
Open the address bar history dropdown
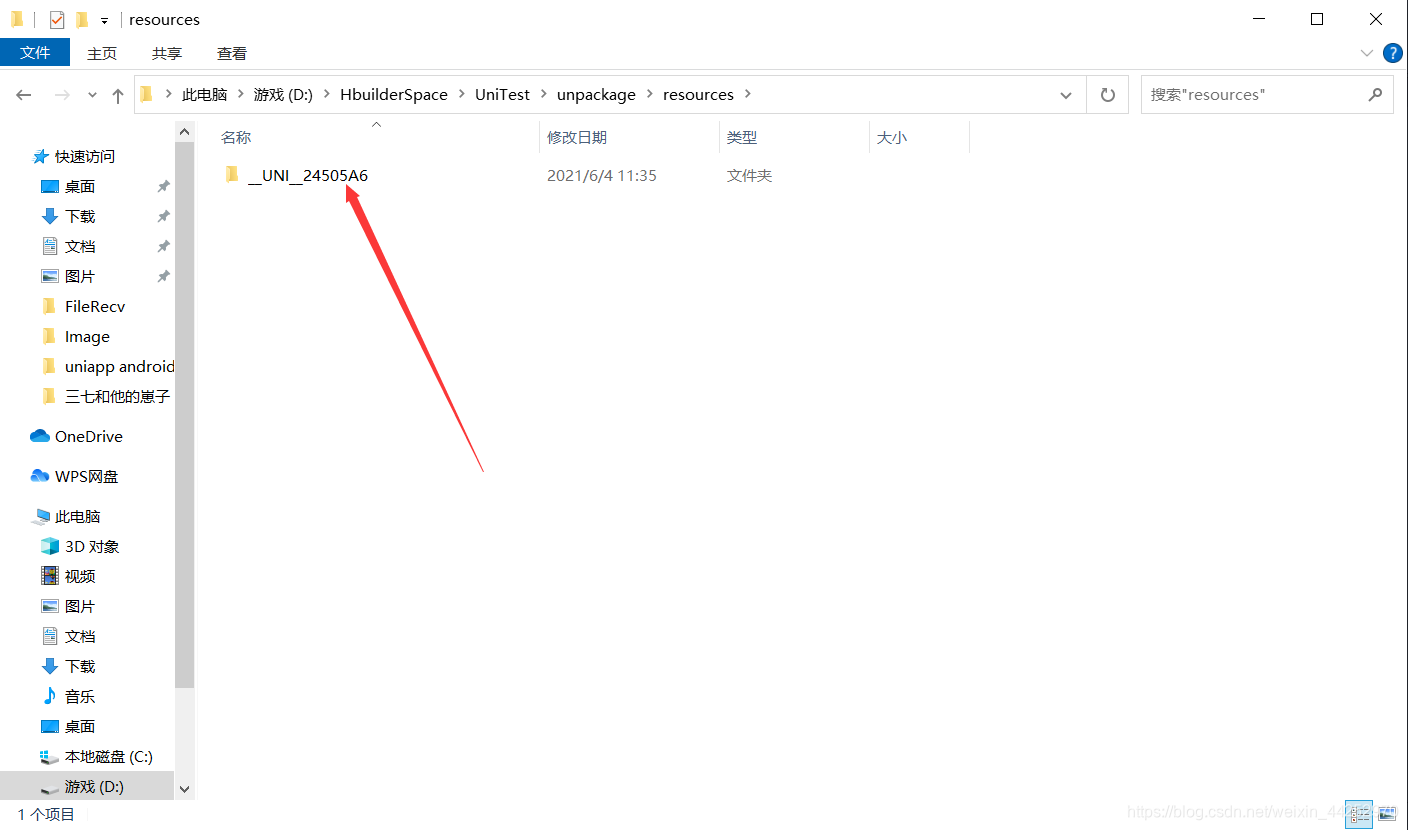[x=1066, y=95]
